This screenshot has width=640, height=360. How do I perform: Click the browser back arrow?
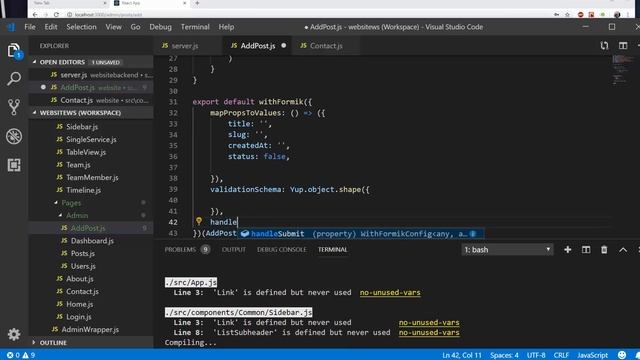pyautogui.click(x=35, y=15)
